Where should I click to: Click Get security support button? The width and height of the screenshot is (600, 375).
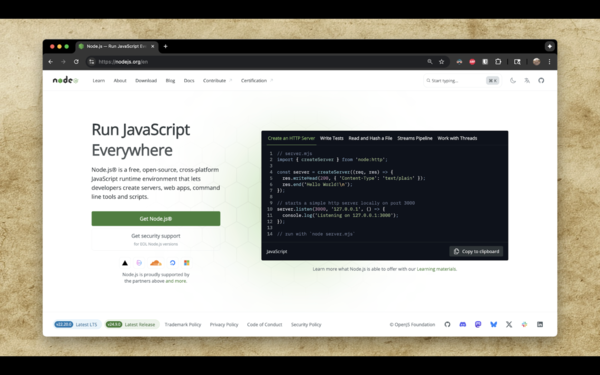click(x=156, y=240)
